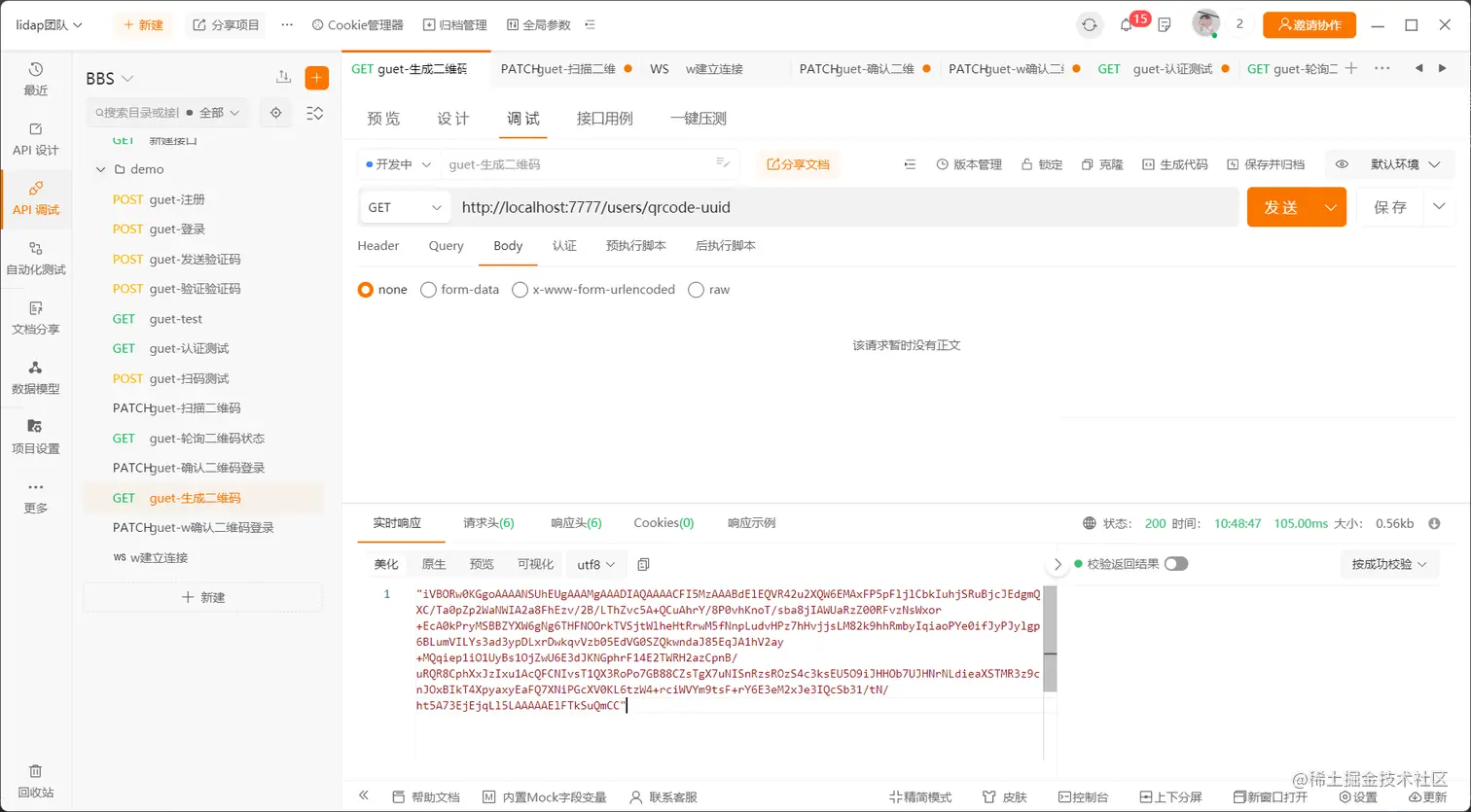Image resolution: width=1471 pixels, height=812 pixels.
Task: Select POST guet-注册 in the API tree
Action: click(202, 199)
